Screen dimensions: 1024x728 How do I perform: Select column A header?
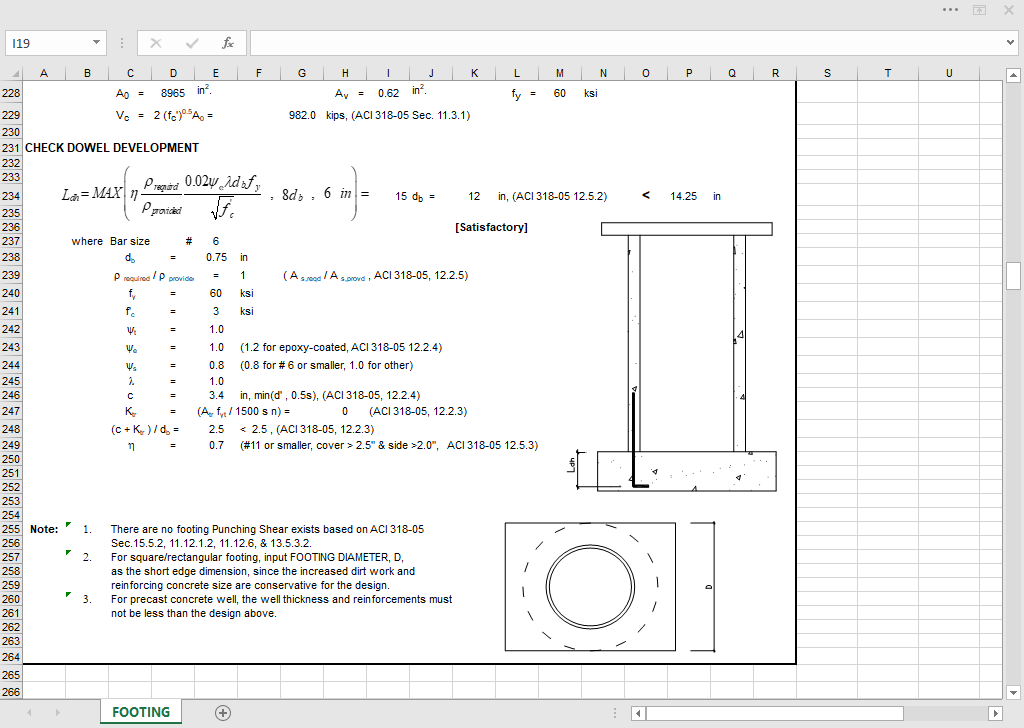tap(44, 73)
